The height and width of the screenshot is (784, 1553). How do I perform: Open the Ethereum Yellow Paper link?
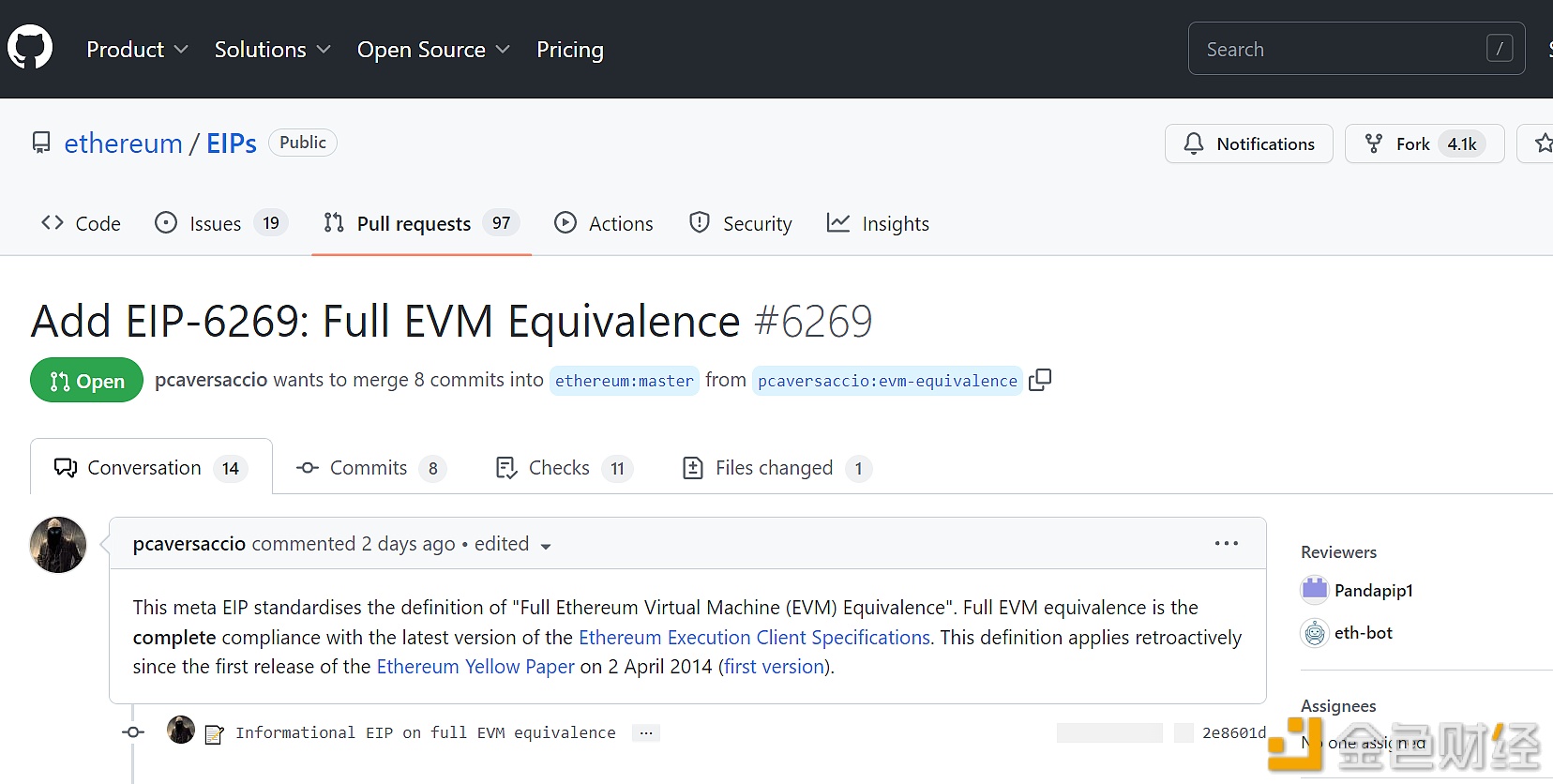[475, 667]
